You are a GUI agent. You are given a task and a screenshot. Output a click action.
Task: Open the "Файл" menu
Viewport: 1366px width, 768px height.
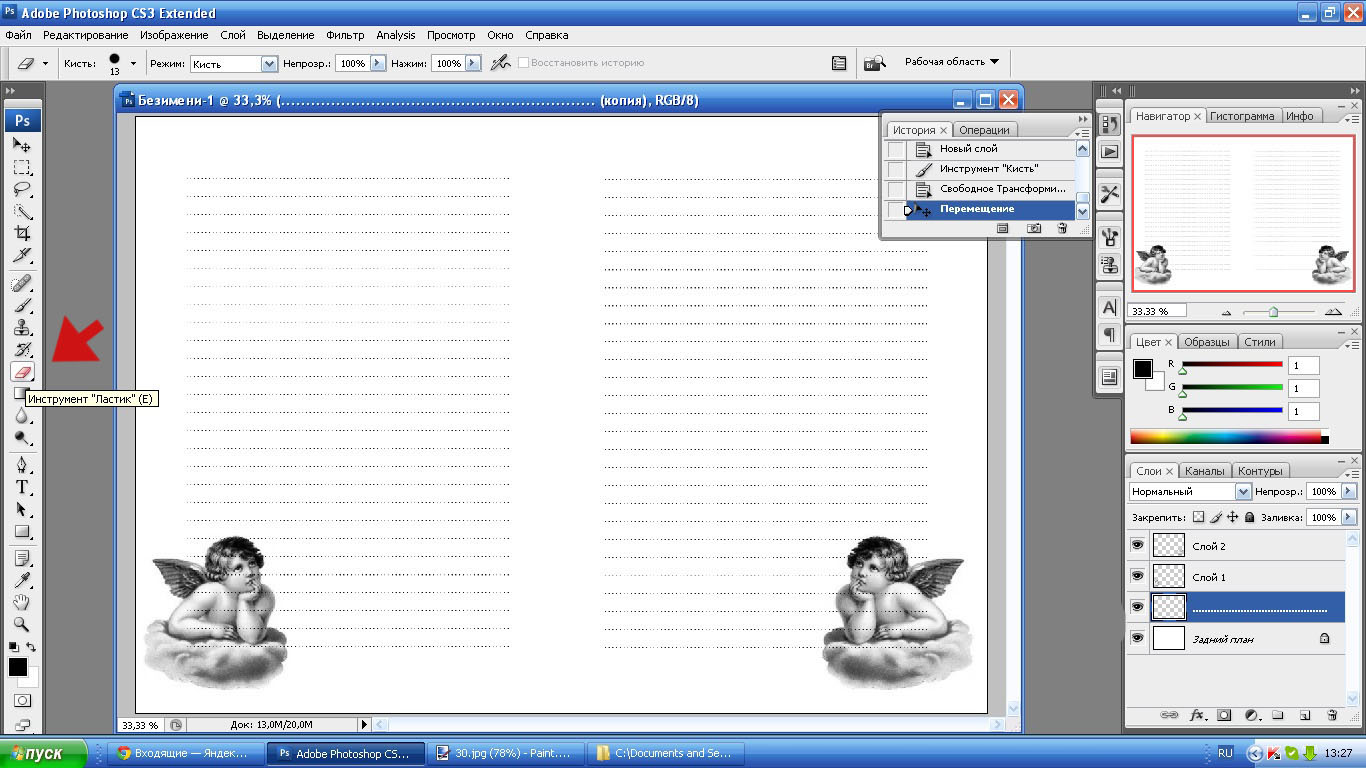pyautogui.click(x=18, y=35)
